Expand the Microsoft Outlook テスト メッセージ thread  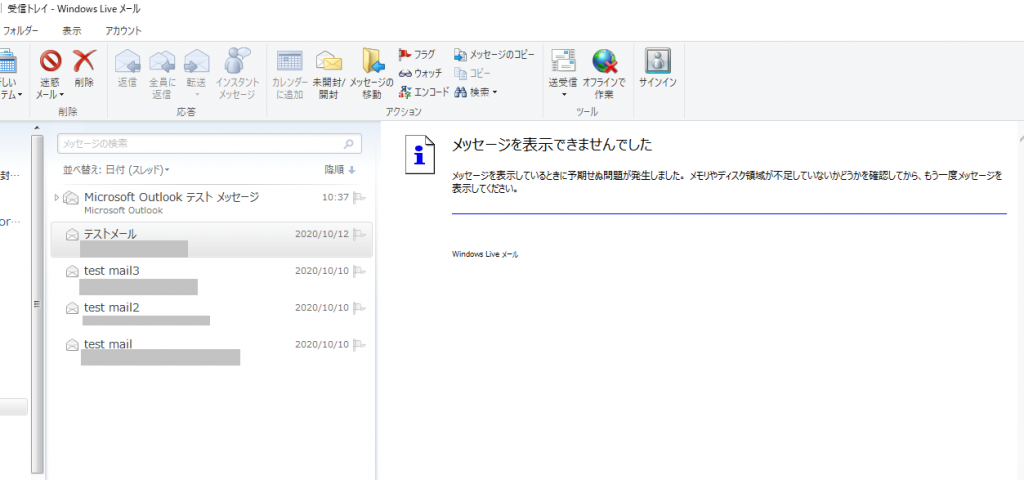pyautogui.click(x=57, y=197)
